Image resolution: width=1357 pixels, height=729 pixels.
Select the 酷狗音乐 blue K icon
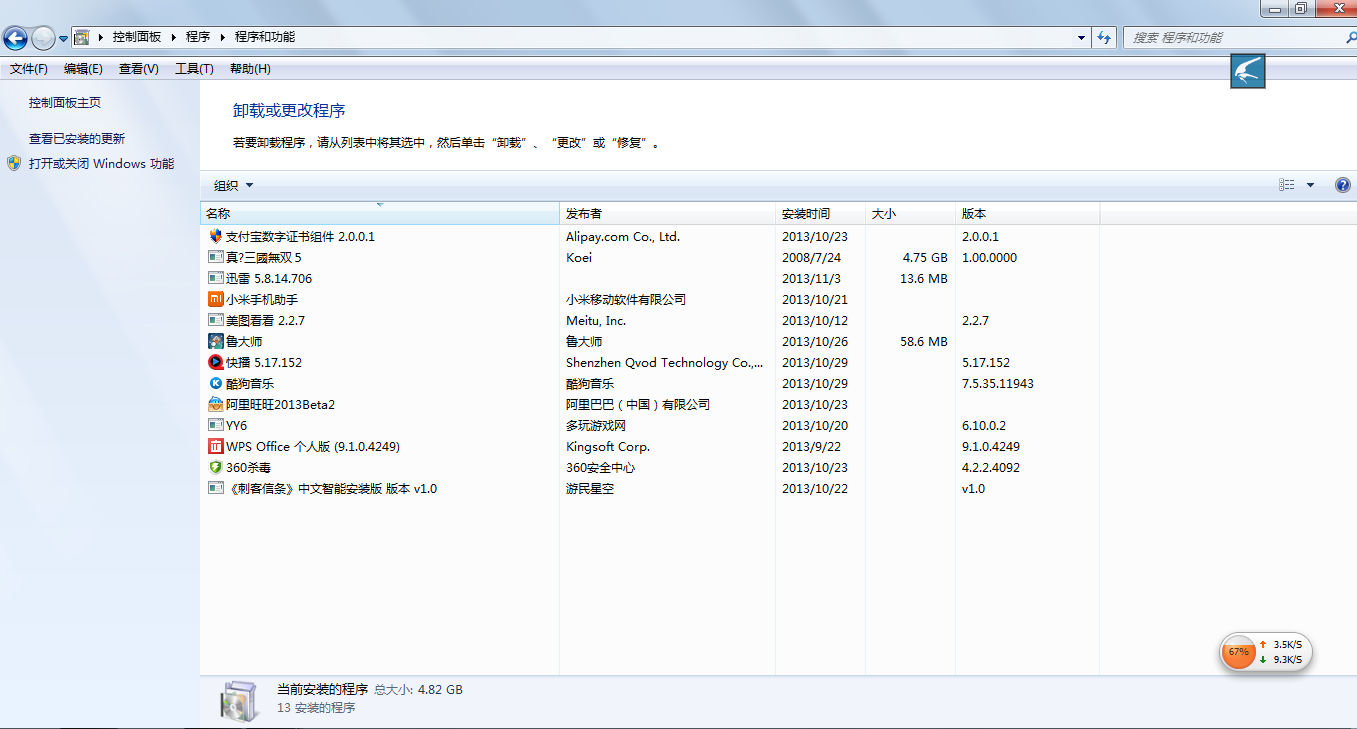pos(215,384)
